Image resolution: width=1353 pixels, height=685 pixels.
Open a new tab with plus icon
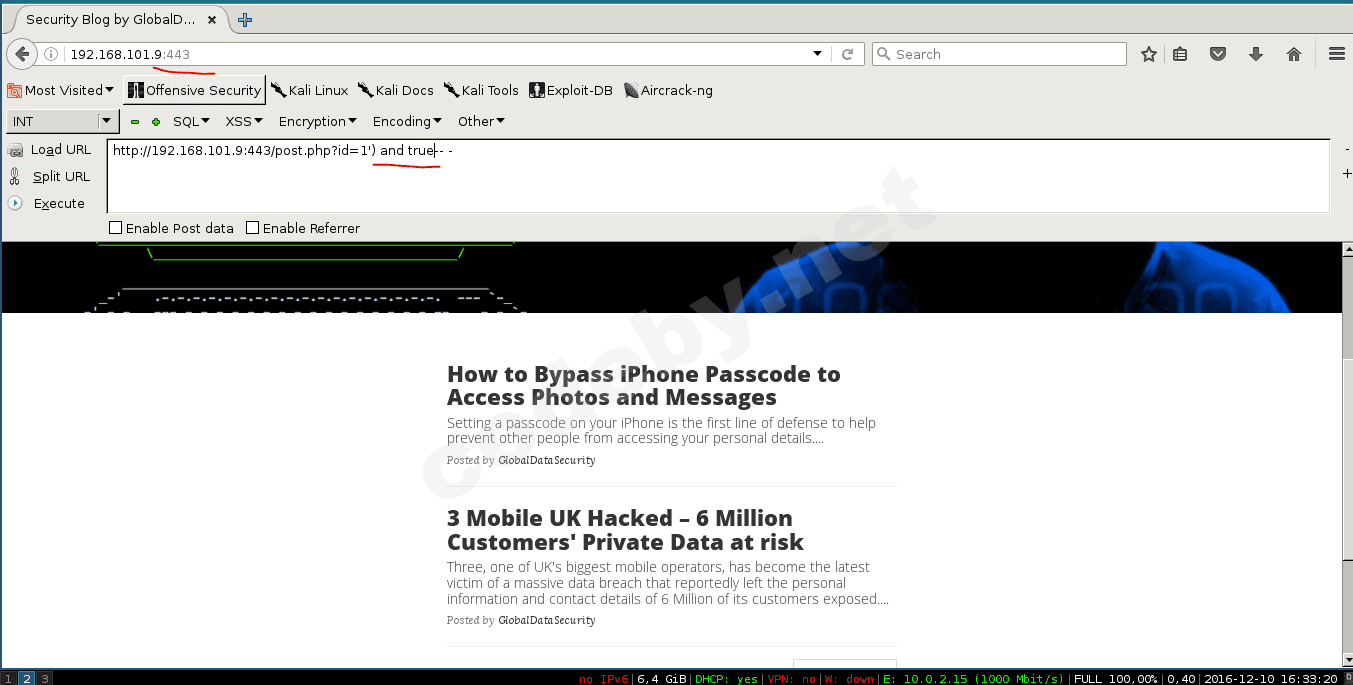pos(245,19)
